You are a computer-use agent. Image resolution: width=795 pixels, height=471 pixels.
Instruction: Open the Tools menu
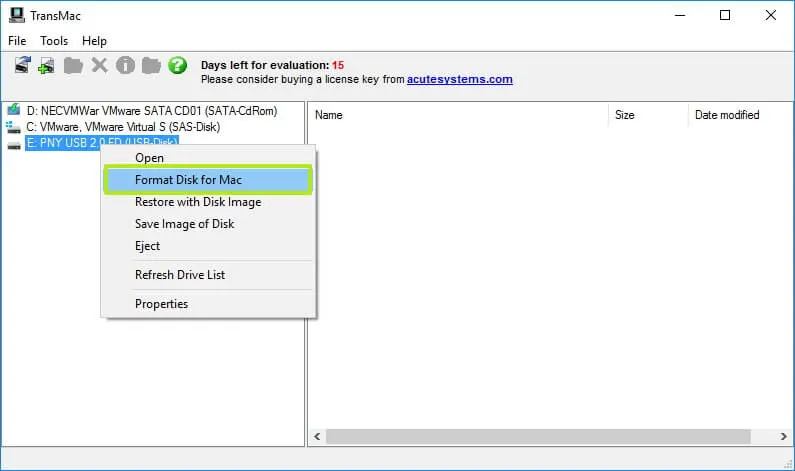point(54,41)
